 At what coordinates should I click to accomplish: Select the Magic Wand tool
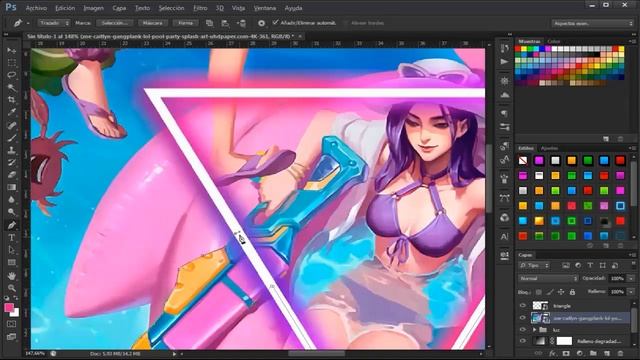(x=11, y=88)
